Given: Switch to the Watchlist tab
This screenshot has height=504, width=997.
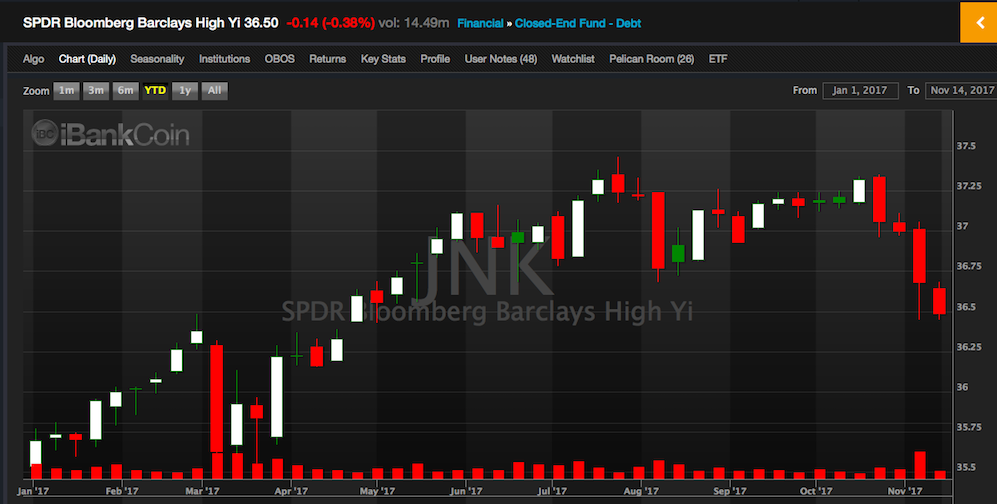Looking at the screenshot, I should 573,59.
